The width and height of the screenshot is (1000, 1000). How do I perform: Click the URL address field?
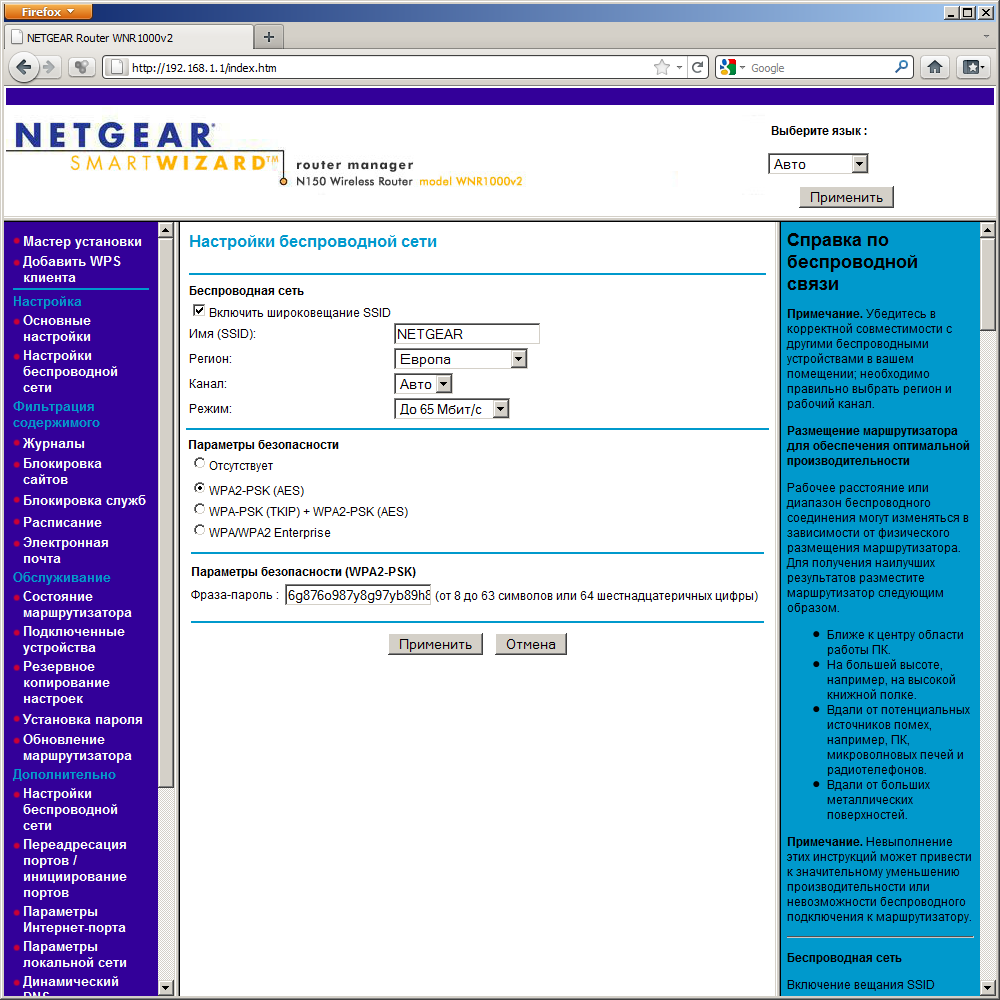389,68
